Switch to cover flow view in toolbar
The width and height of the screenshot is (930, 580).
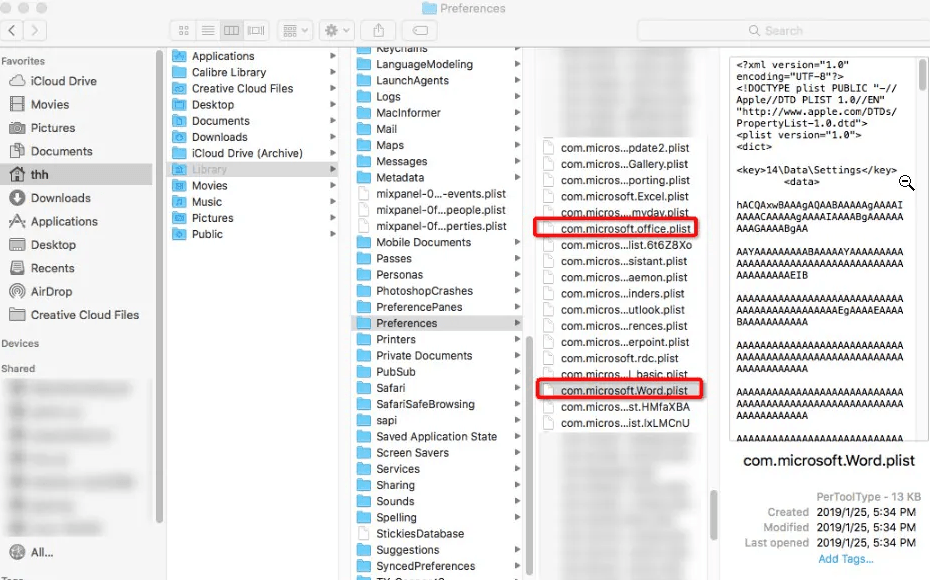[x=256, y=30]
